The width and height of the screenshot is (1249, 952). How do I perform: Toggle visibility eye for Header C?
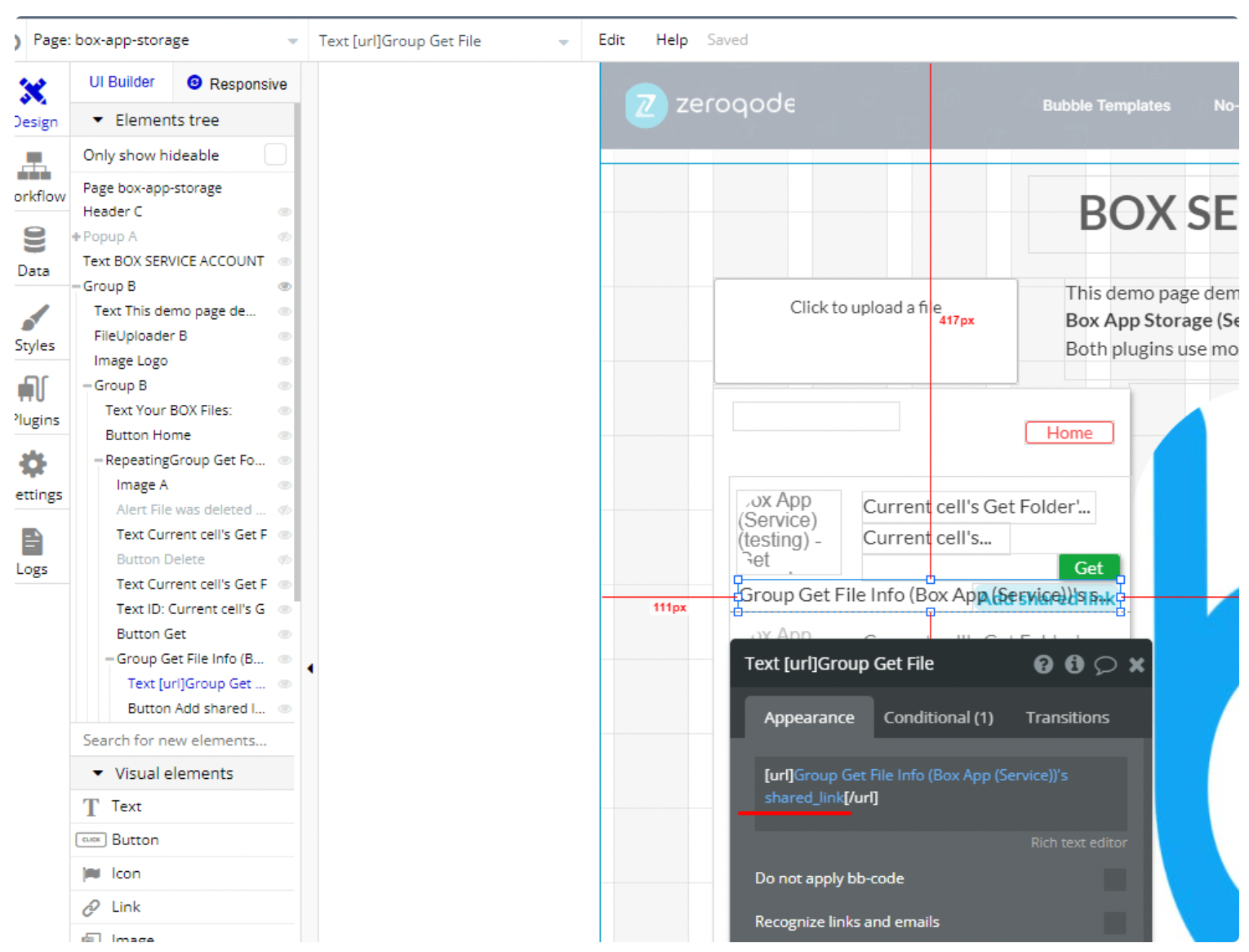point(285,212)
